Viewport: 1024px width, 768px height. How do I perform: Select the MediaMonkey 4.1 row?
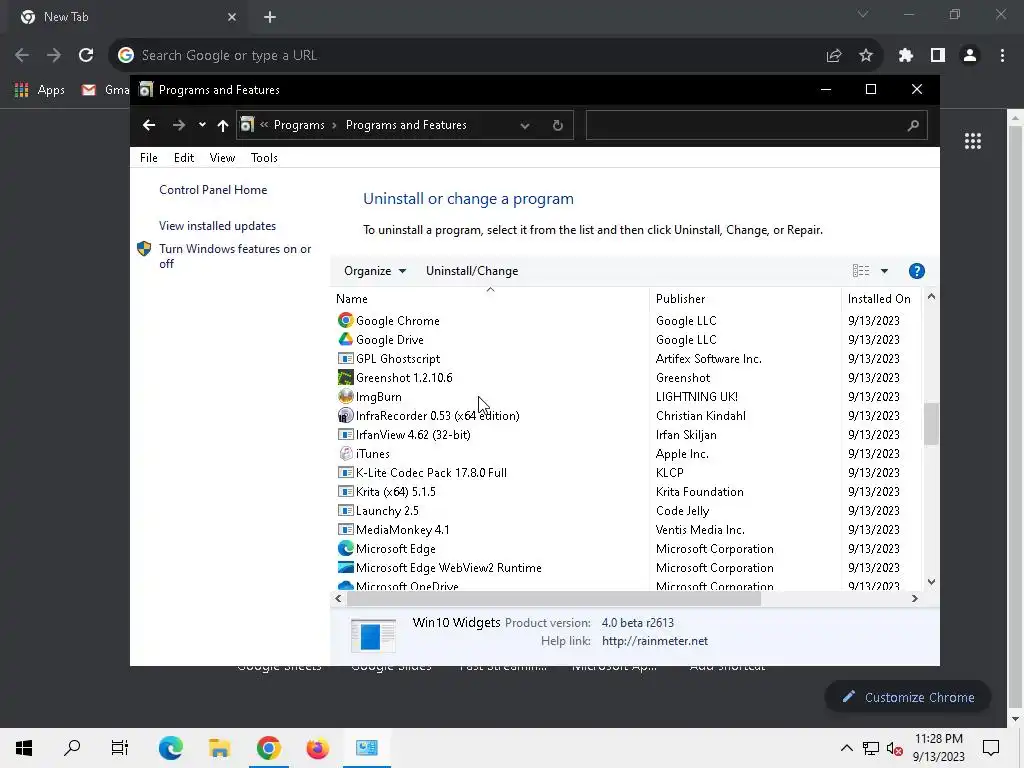coord(627,529)
